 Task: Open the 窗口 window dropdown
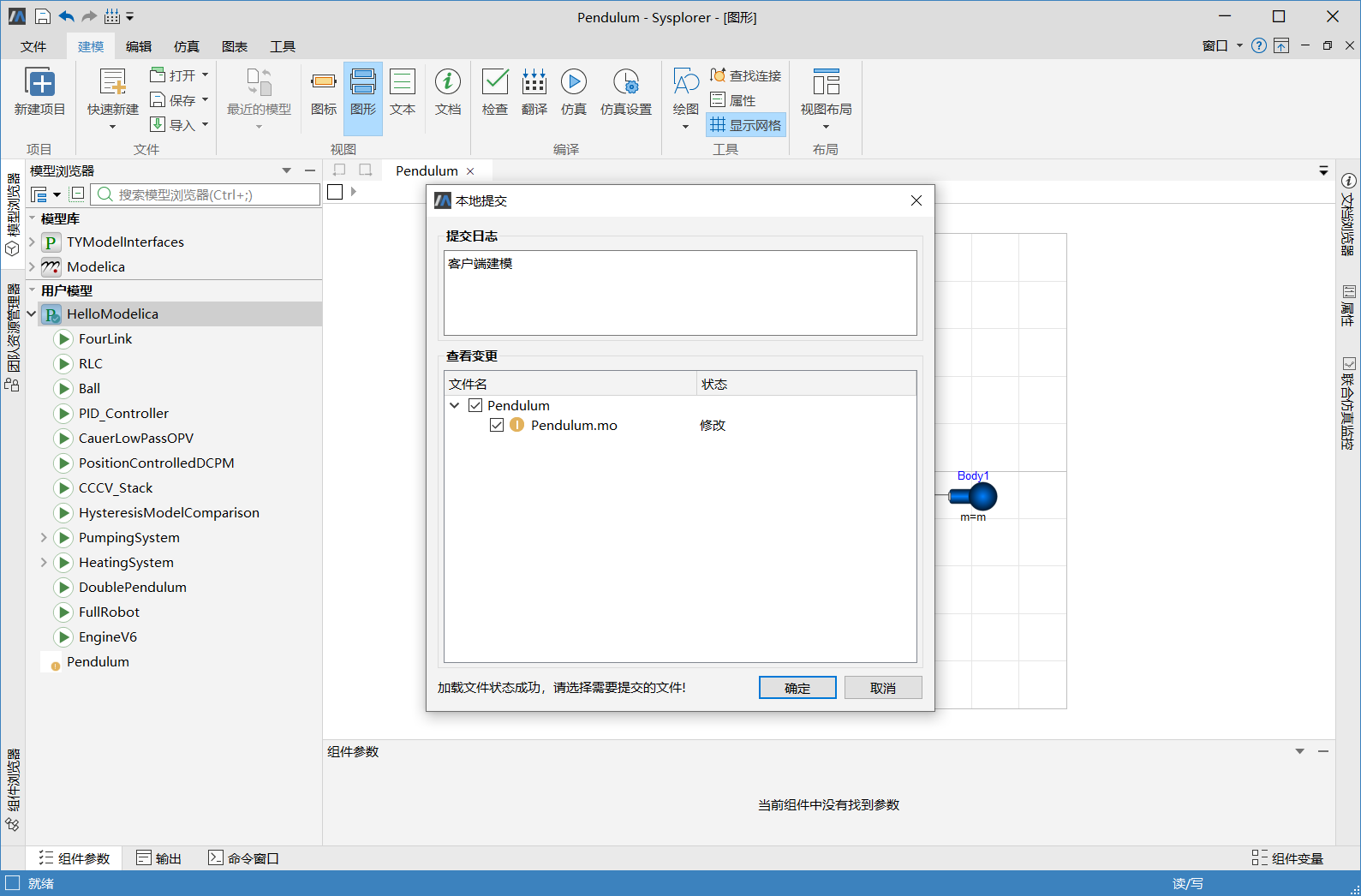coord(1222,46)
